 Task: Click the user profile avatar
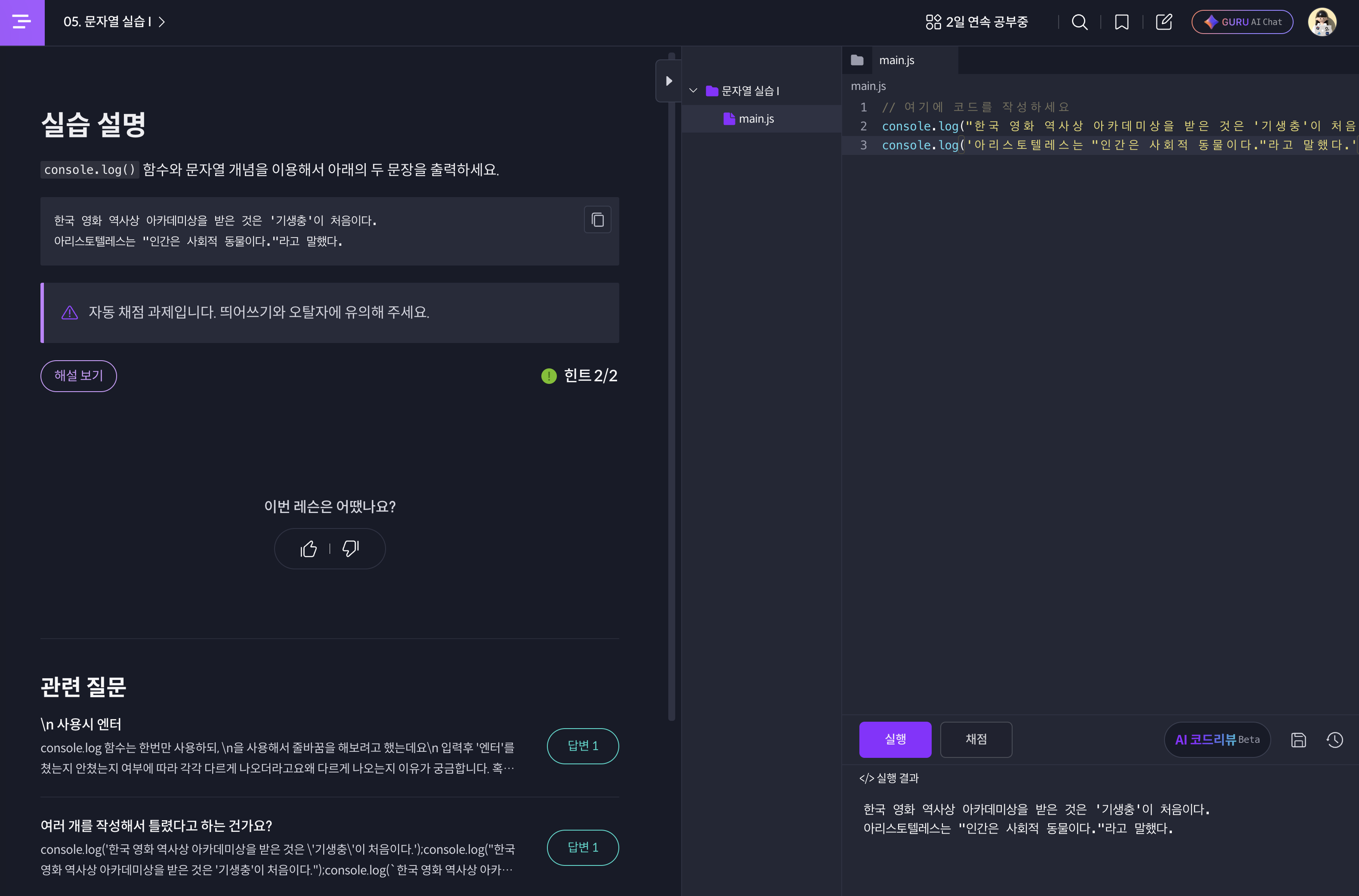coord(1322,22)
